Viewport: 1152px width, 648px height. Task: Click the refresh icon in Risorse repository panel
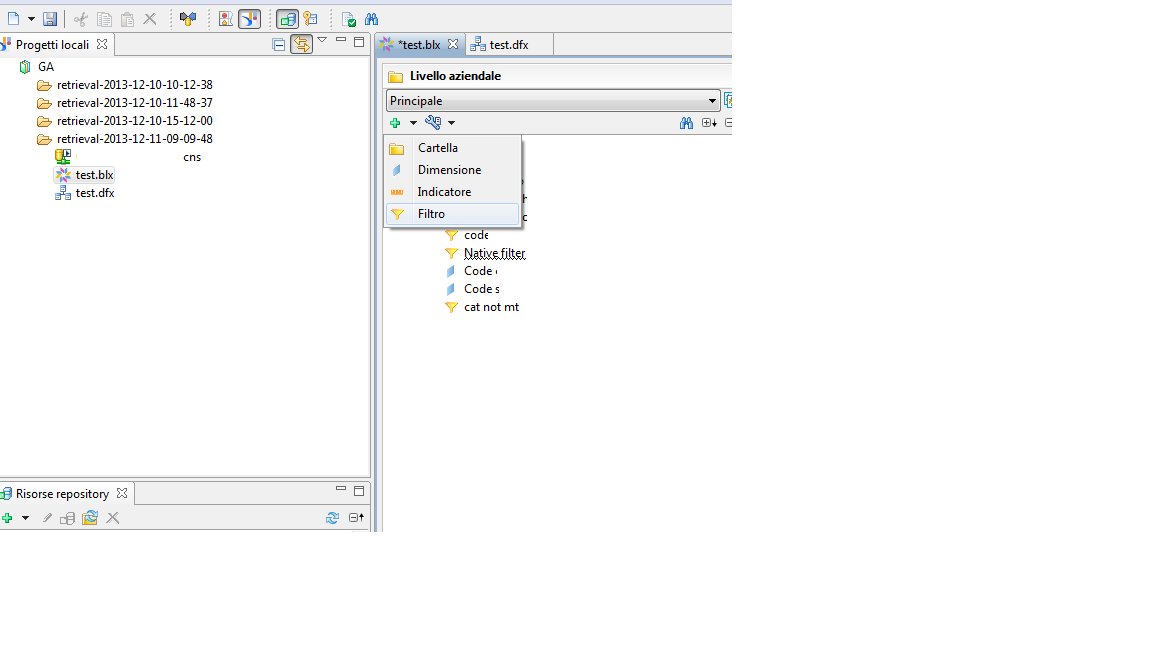coord(333,517)
